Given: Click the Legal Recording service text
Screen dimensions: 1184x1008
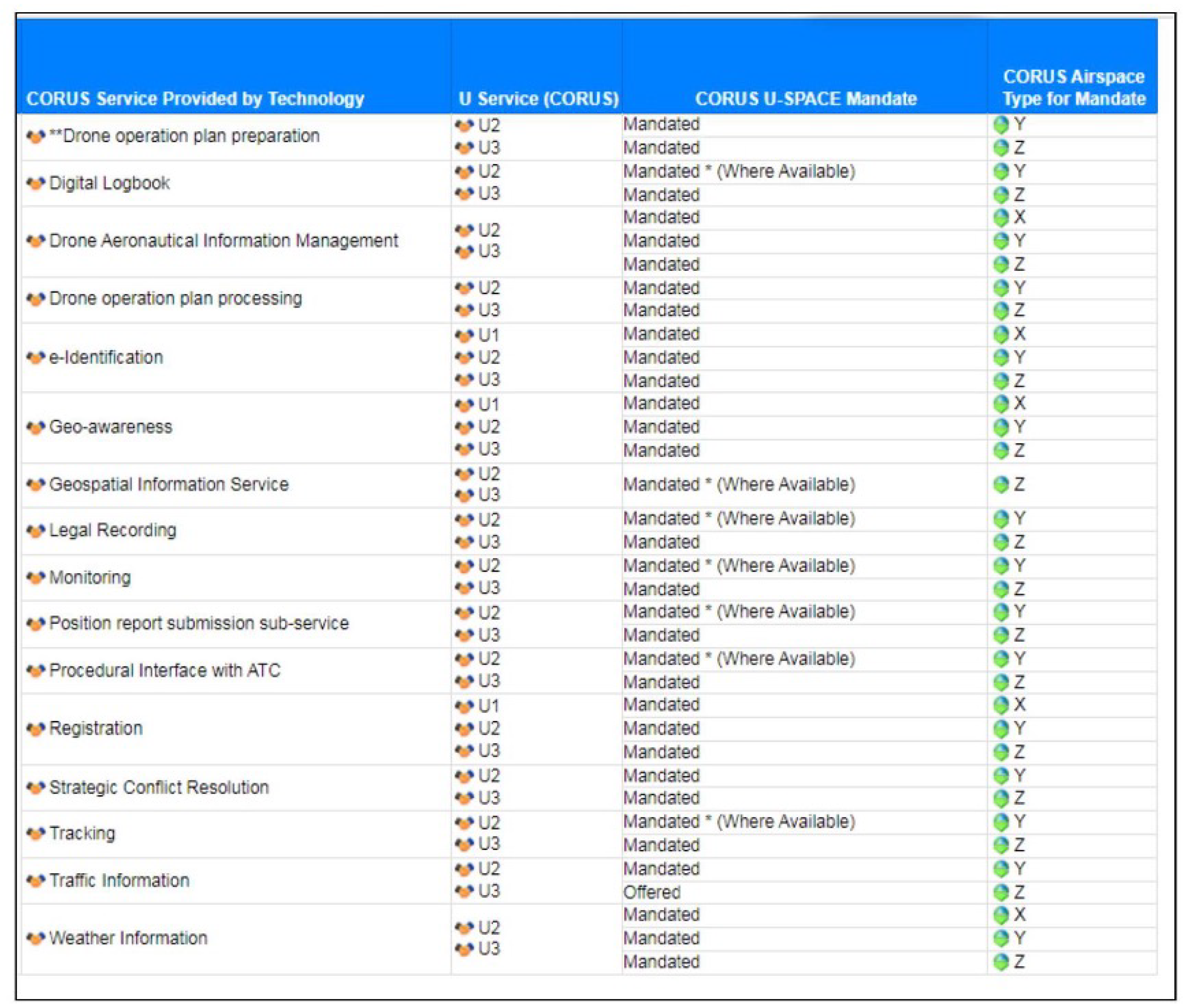Looking at the screenshot, I should [x=113, y=530].
